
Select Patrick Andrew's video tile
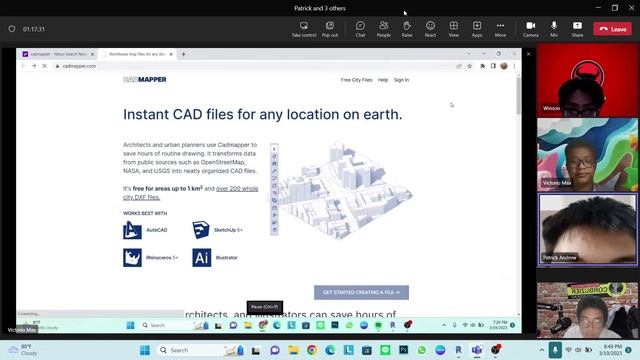point(587,230)
